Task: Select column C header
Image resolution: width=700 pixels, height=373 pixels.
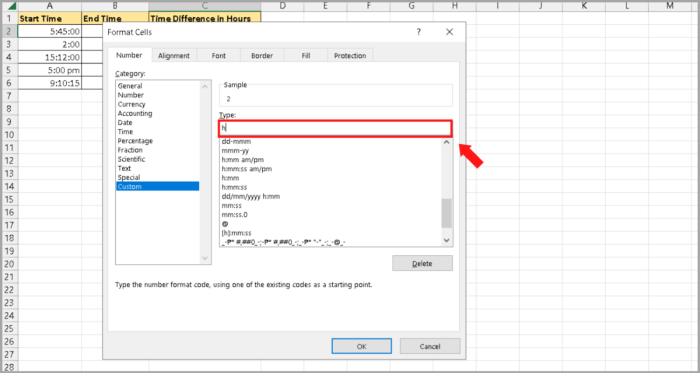Action: 205,6
